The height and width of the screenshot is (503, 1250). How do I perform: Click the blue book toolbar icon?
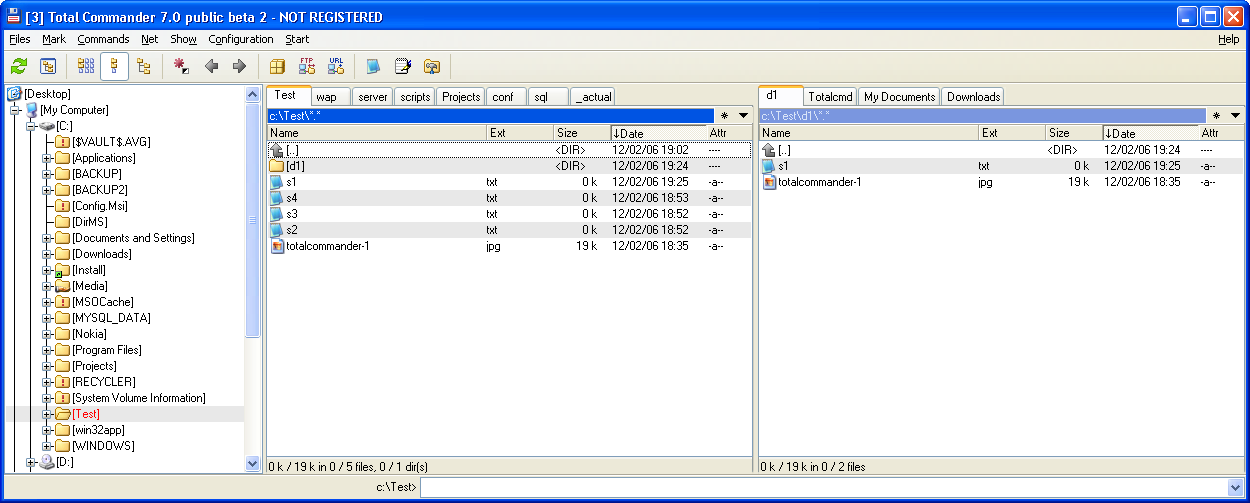[x=373, y=66]
